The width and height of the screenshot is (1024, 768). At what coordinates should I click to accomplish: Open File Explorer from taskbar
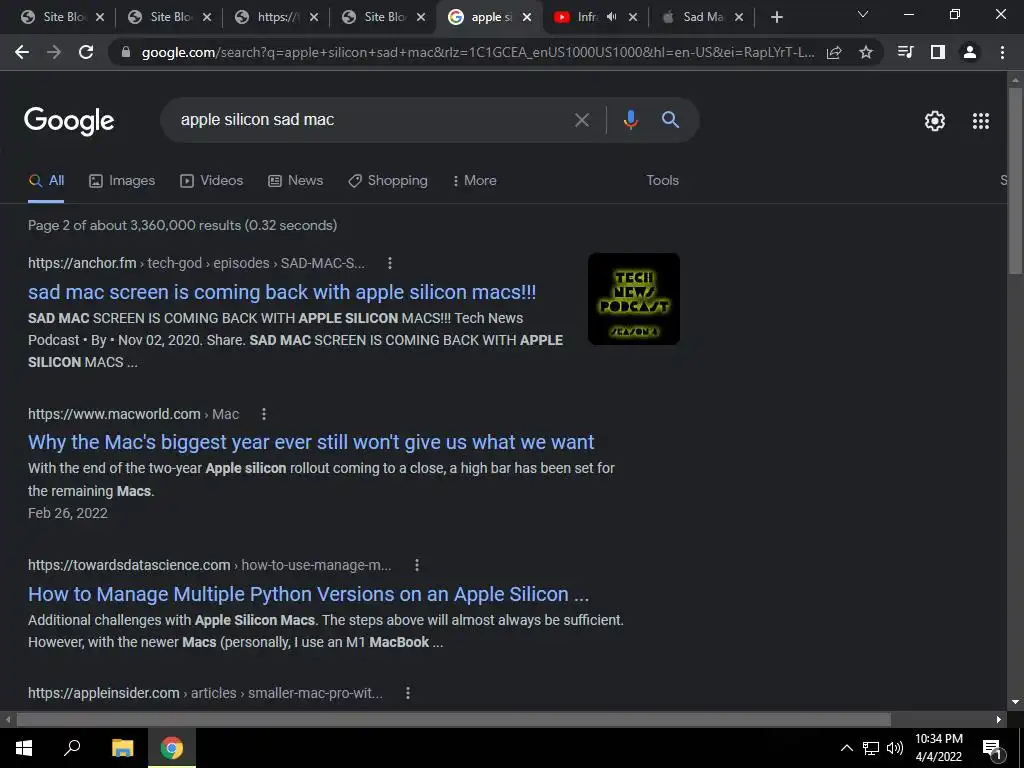(122, 748)
